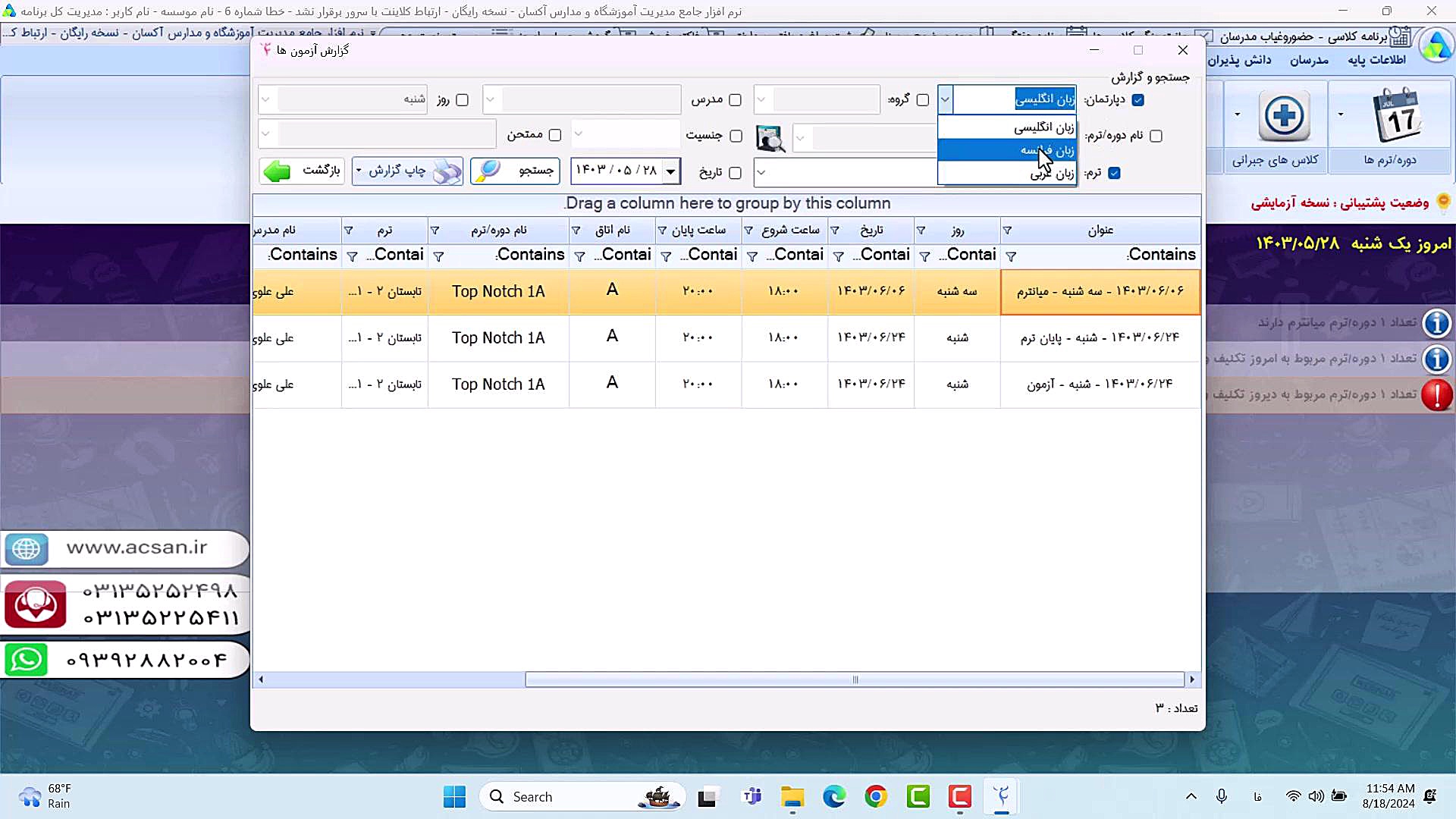The width and height of the screenshot is (1456, 819).
Task: Toggle the گروه checkbox
Action: click(923, 100)
